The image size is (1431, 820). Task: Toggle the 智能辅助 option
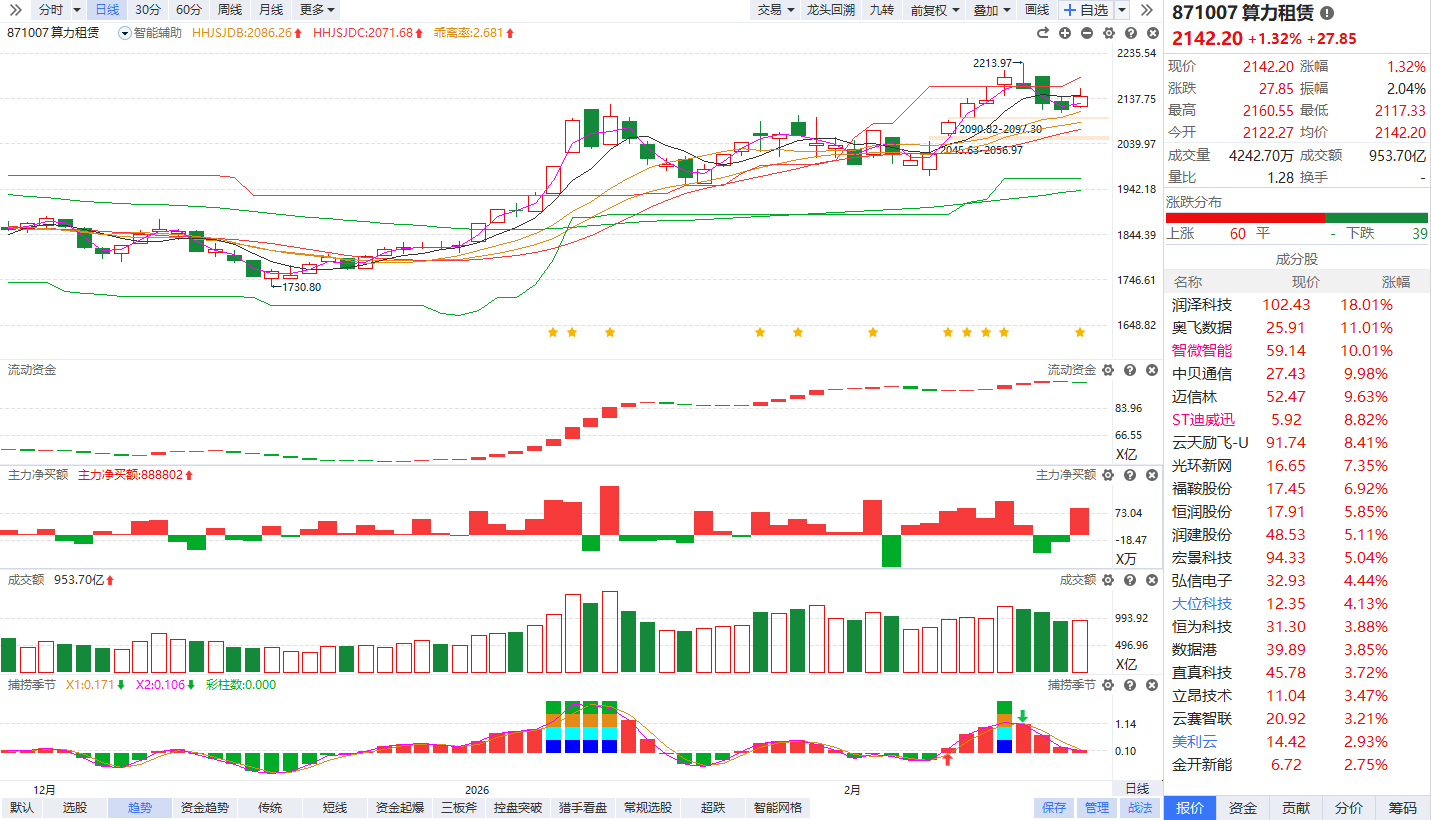pyautogui.click(x=151, y=33)
